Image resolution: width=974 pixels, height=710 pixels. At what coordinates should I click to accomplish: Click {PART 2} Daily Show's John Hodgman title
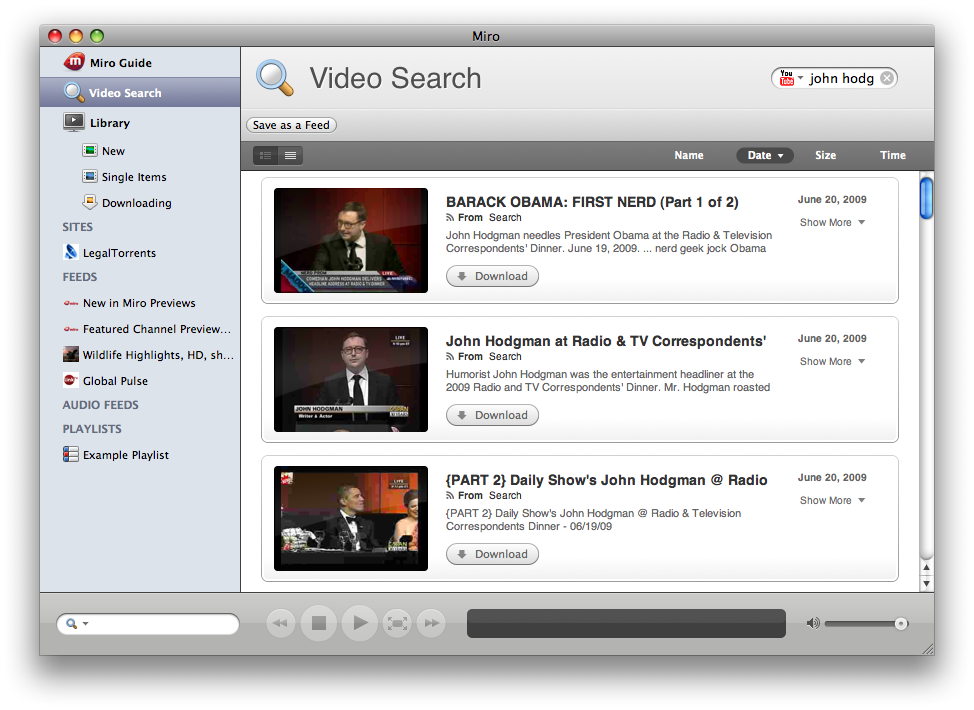[607, 480]
